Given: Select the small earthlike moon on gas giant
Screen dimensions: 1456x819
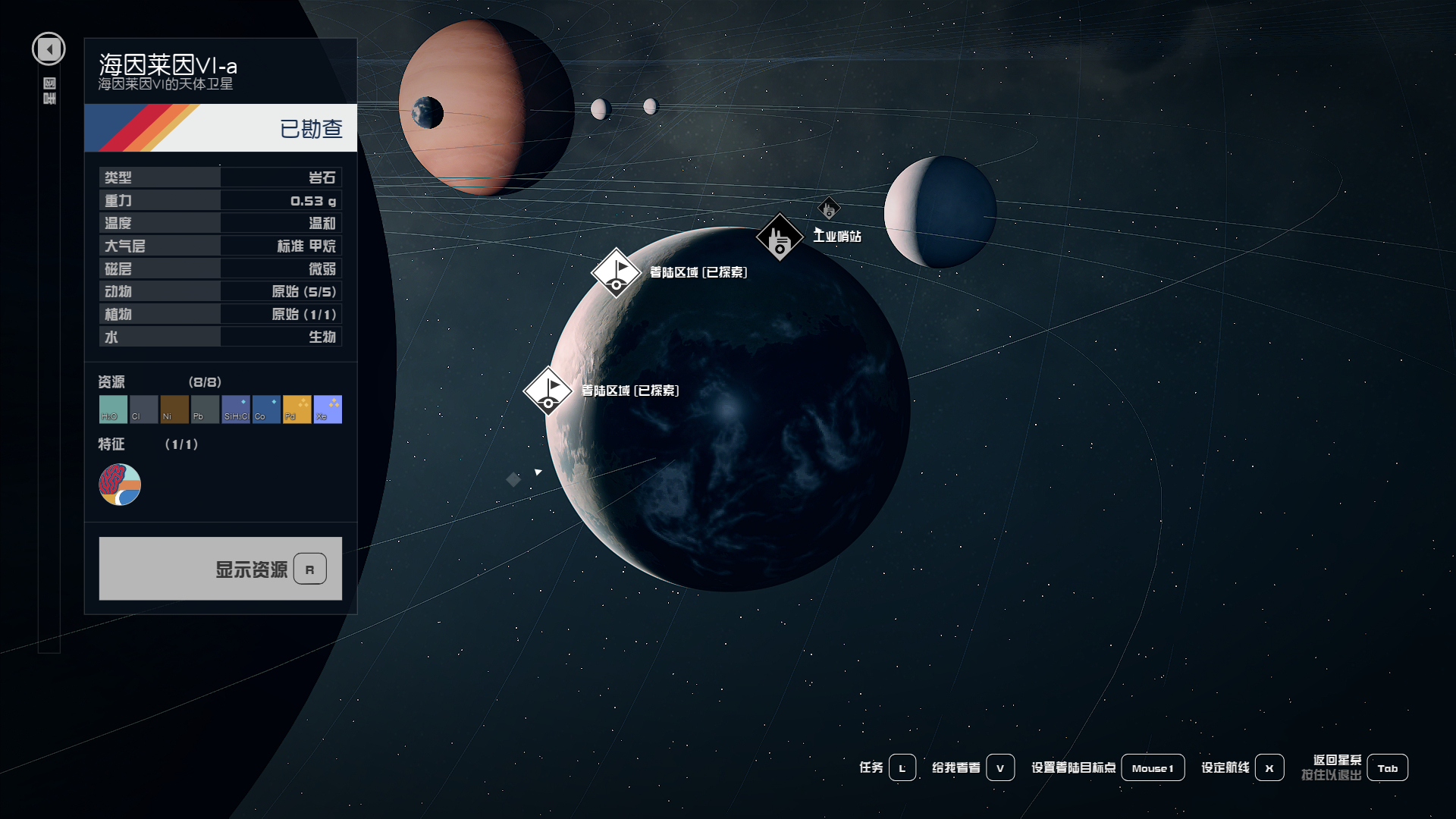Looking at the screenshot, I should coord(428,113).
